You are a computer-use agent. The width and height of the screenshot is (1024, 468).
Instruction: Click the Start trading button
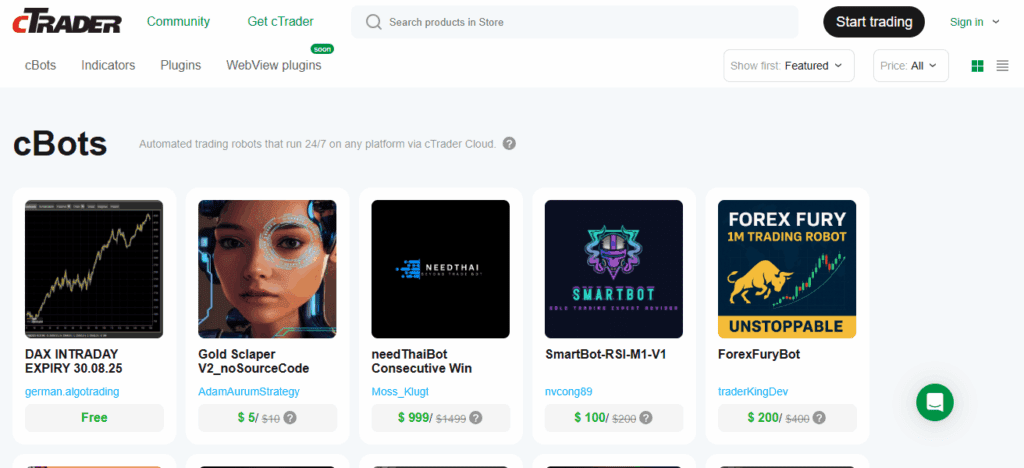click(874, 22)
